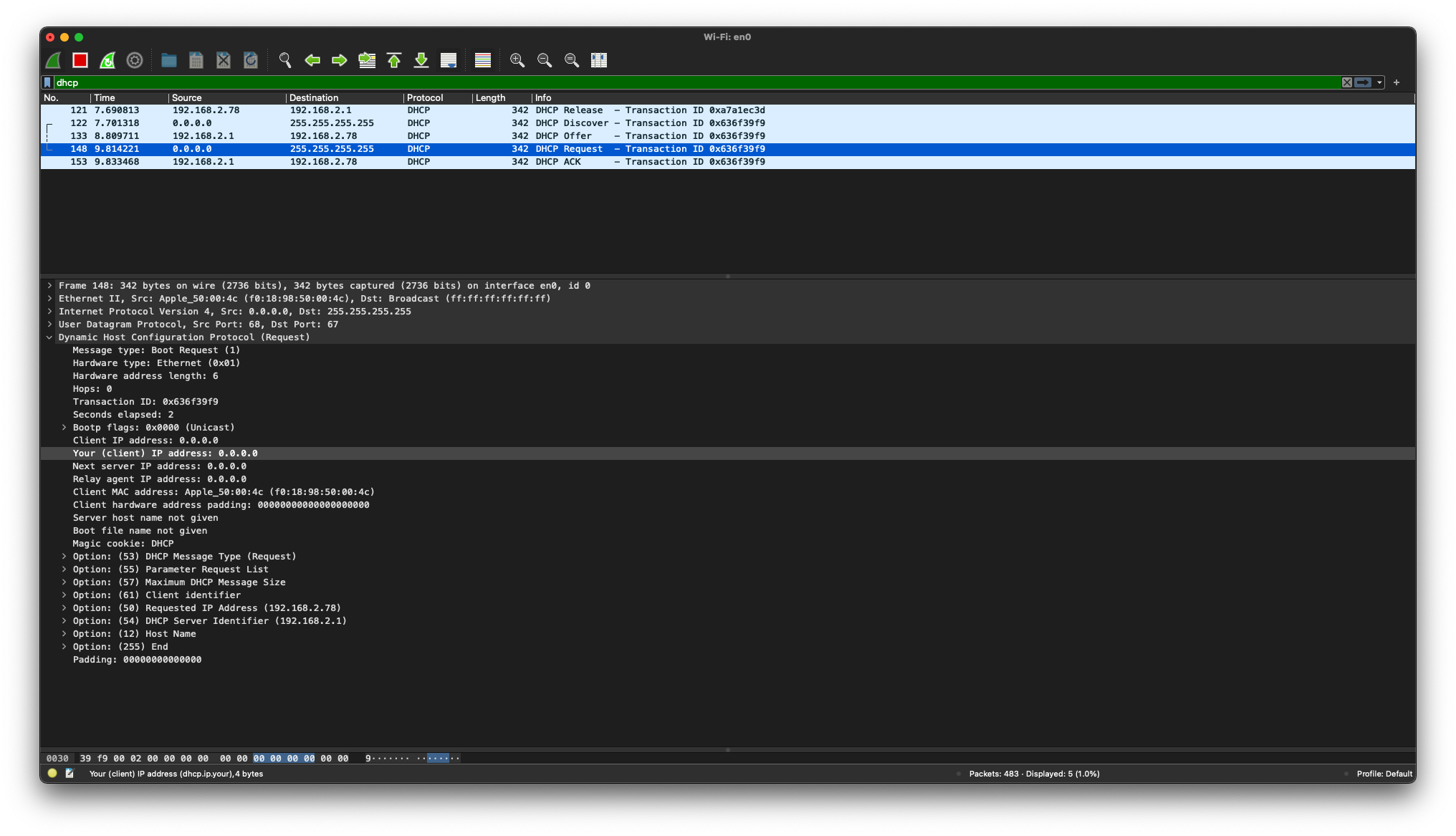Sort packets by Info column
Image resolution: width=1456 pixels, height=836 pixels.
pyautogui.click(x=973, y=98)
